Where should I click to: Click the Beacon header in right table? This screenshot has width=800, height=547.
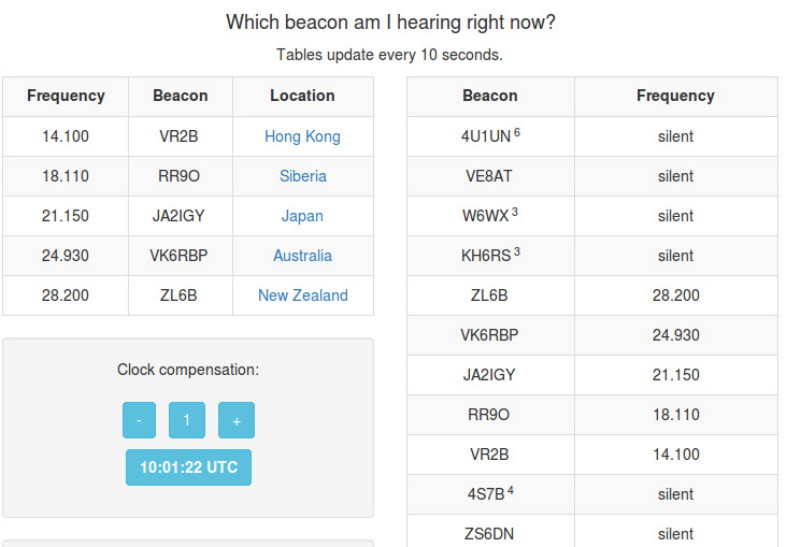(x=490, y=96)
